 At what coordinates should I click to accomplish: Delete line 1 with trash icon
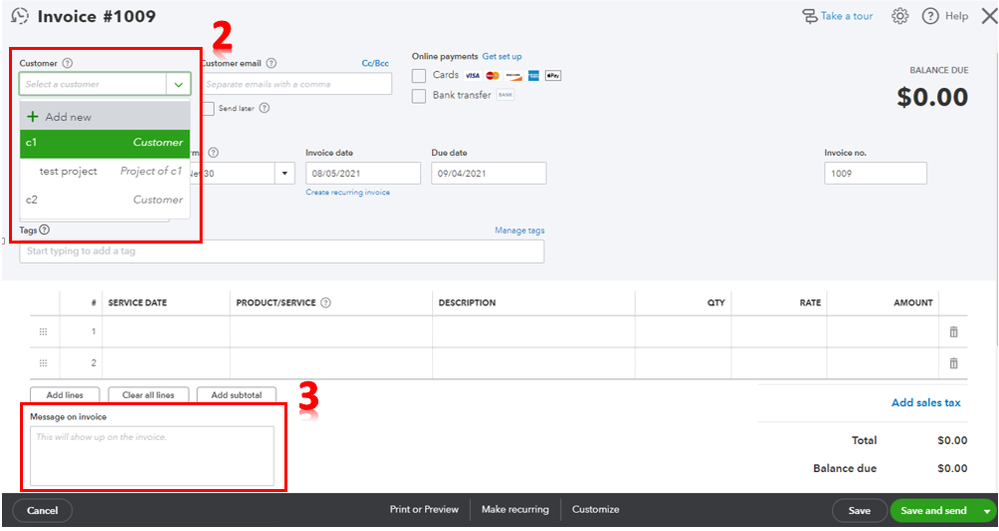tap(953, 331)
